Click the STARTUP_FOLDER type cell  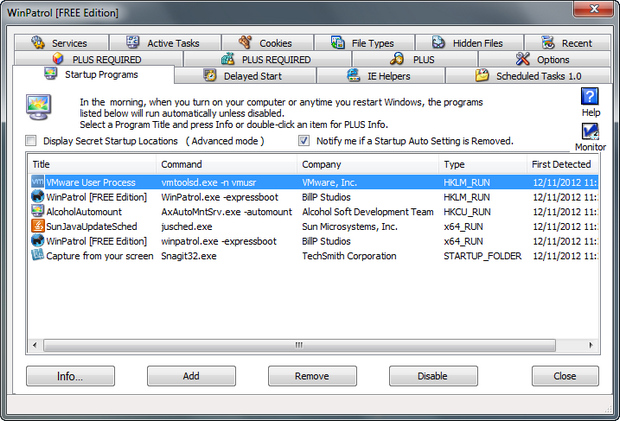tap(482, 256)
